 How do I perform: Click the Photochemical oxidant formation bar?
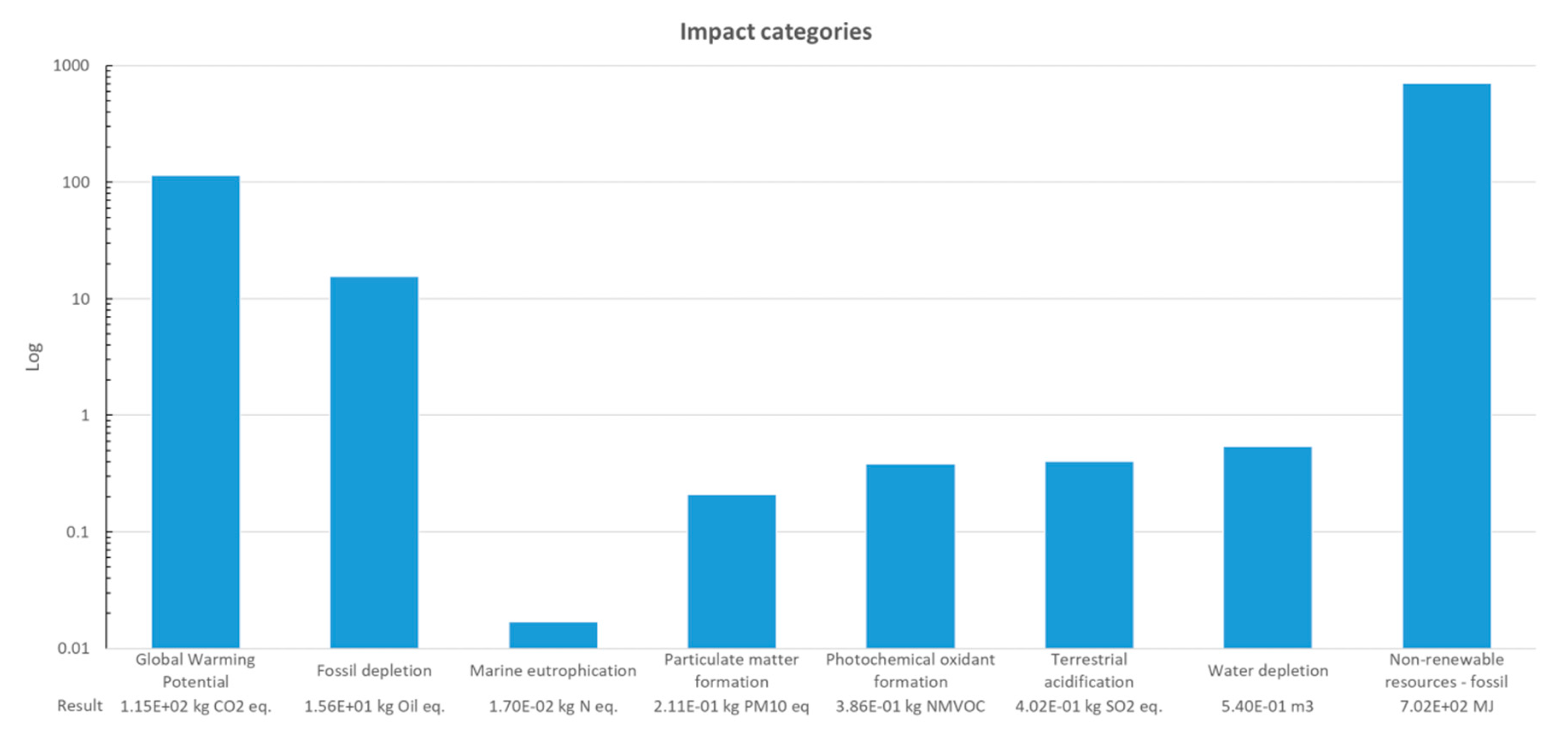[x=910, y=556]
